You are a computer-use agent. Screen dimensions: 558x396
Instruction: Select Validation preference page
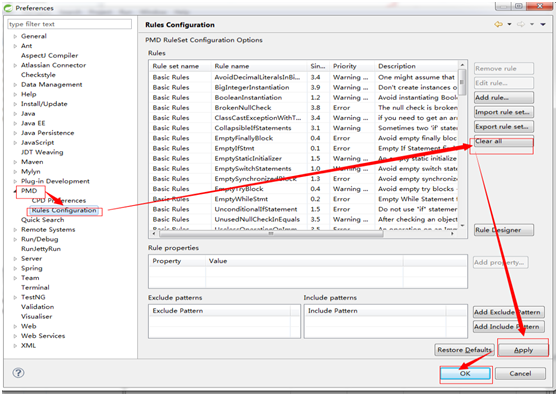(37, 307)
